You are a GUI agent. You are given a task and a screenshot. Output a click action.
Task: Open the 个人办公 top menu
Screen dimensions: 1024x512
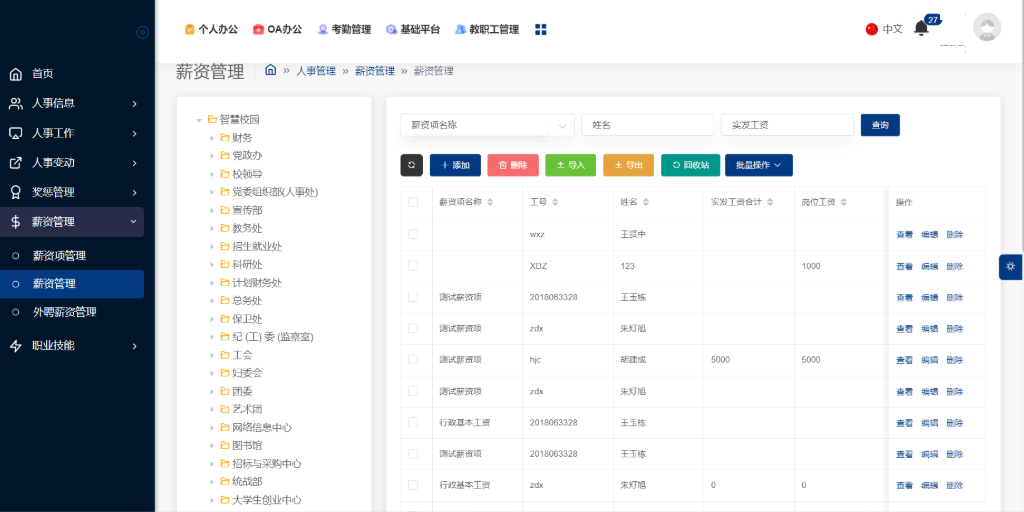(211, 29)
